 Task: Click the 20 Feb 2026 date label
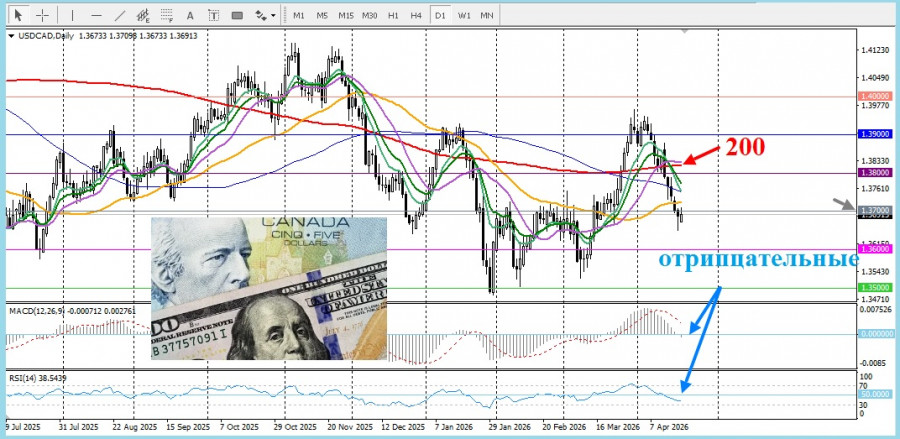[562, 428]
